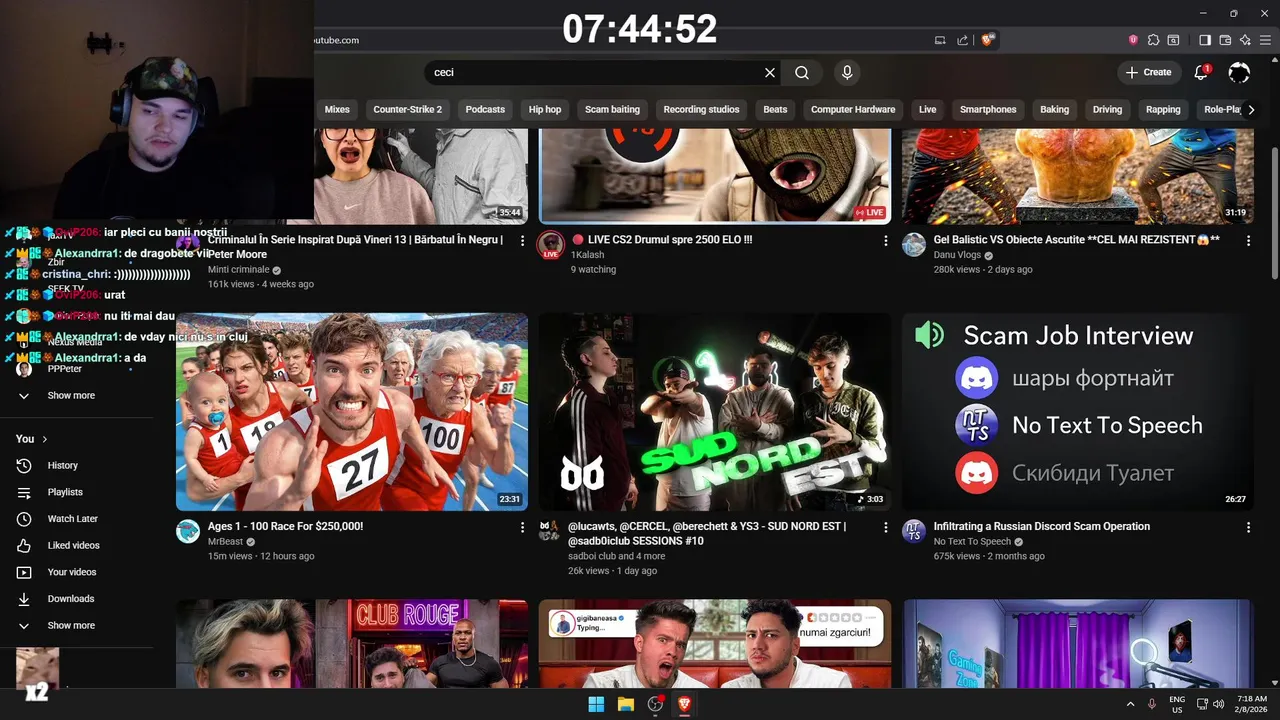Image resolution: width=1280 pixels, height=720 pixels.
Task: Select the Computer Hardware filter chip
Action: 853,109
